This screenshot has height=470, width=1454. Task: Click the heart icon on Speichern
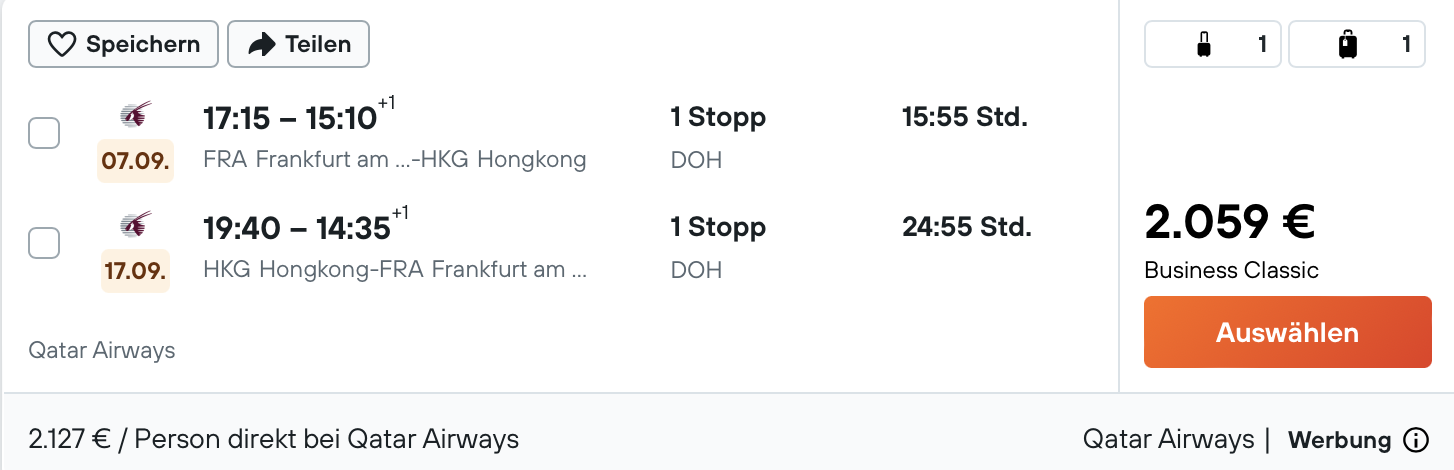62,45
